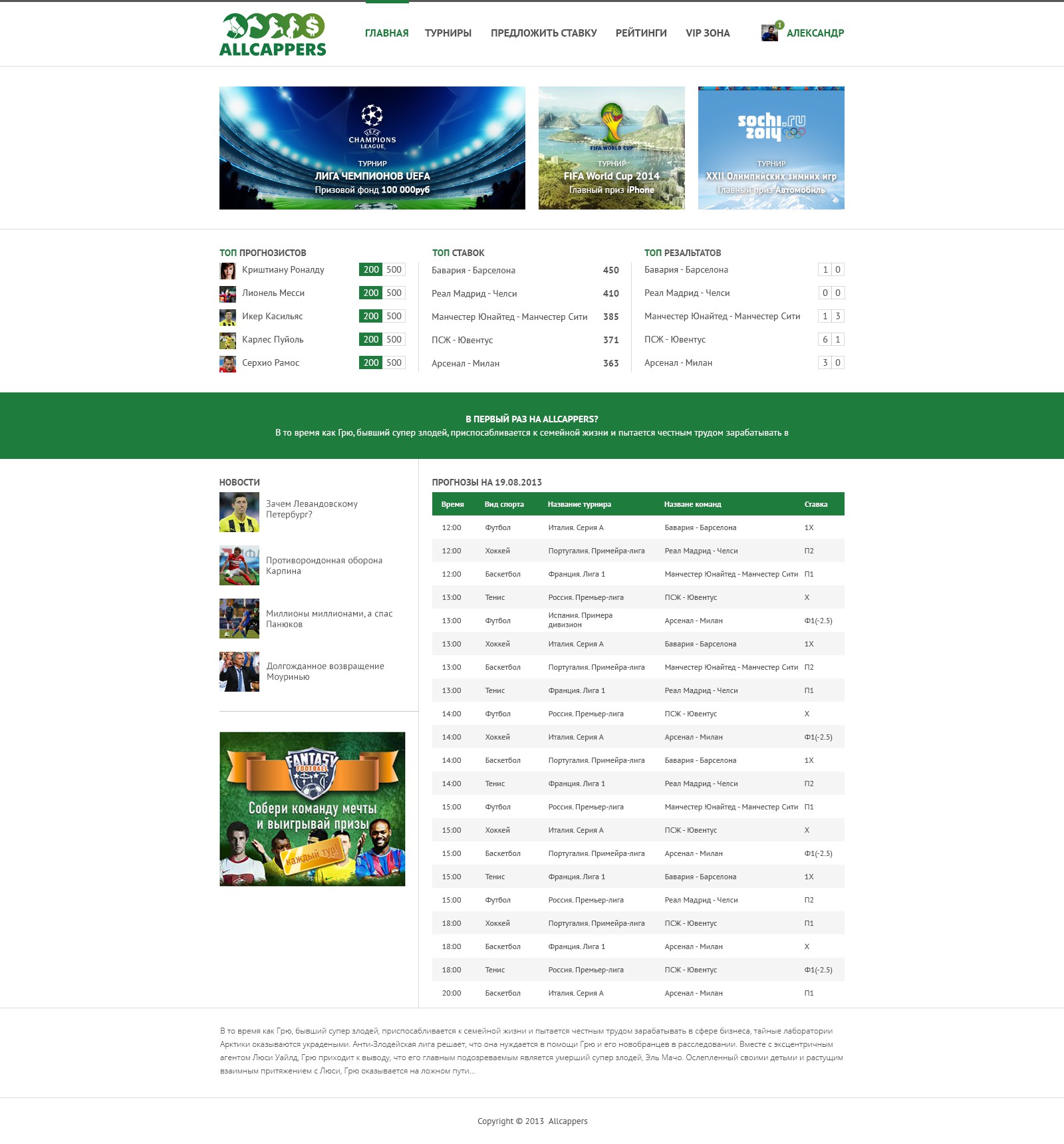Sort forecasts by Название турнира header
Screen dimensions: 1064x1144
point(579,504)
